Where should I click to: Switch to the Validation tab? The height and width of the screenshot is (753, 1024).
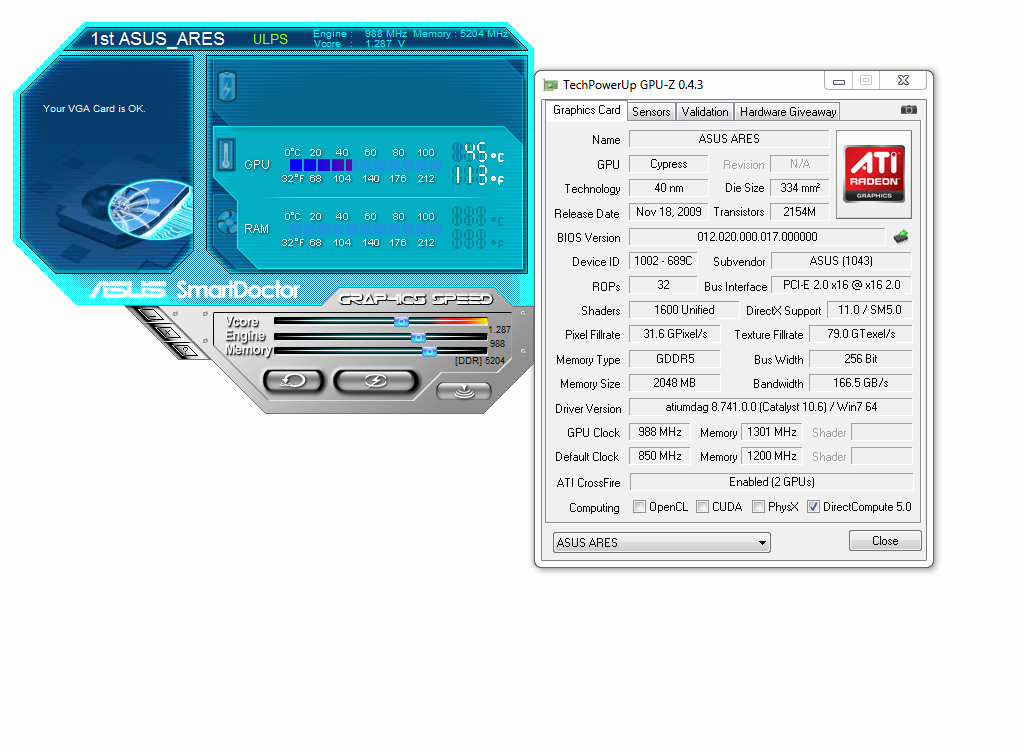(x=704, y=112)
